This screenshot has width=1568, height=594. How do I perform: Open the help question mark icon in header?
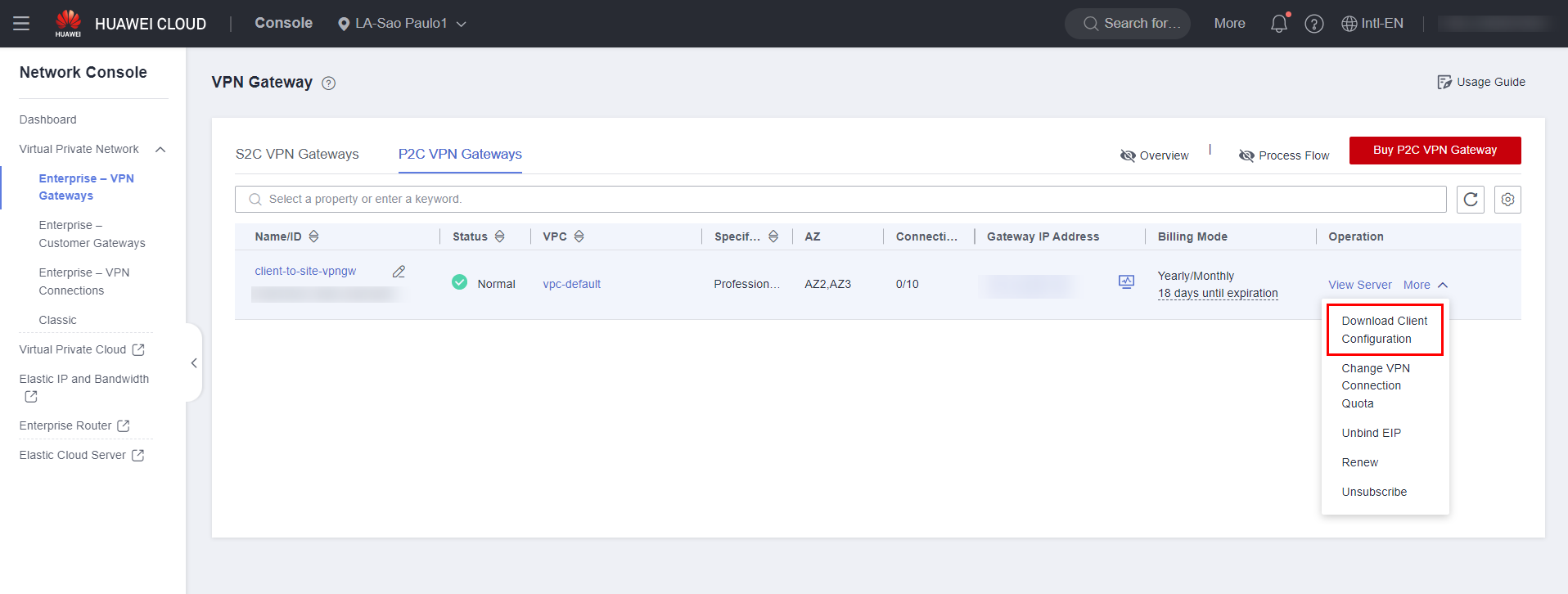point(1313,24)
